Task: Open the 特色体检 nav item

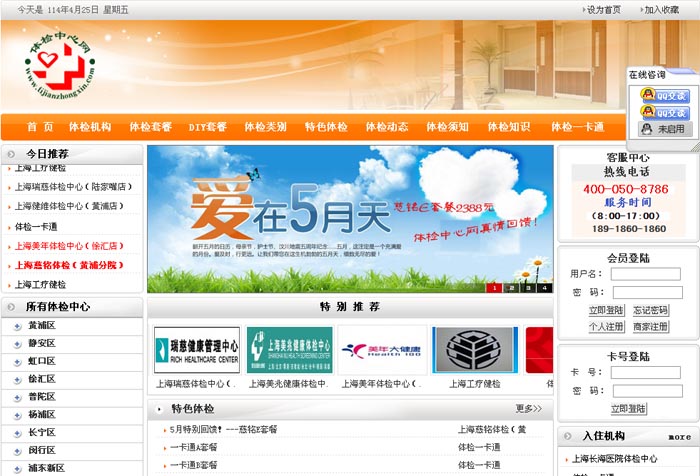Action: point(326,127)
